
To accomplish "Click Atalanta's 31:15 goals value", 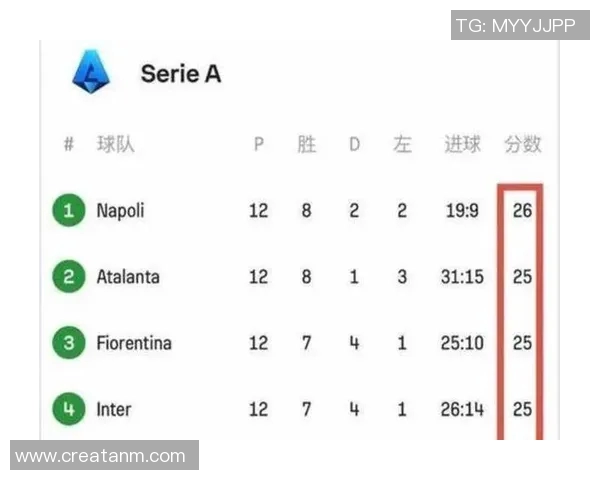I will 462,277.
